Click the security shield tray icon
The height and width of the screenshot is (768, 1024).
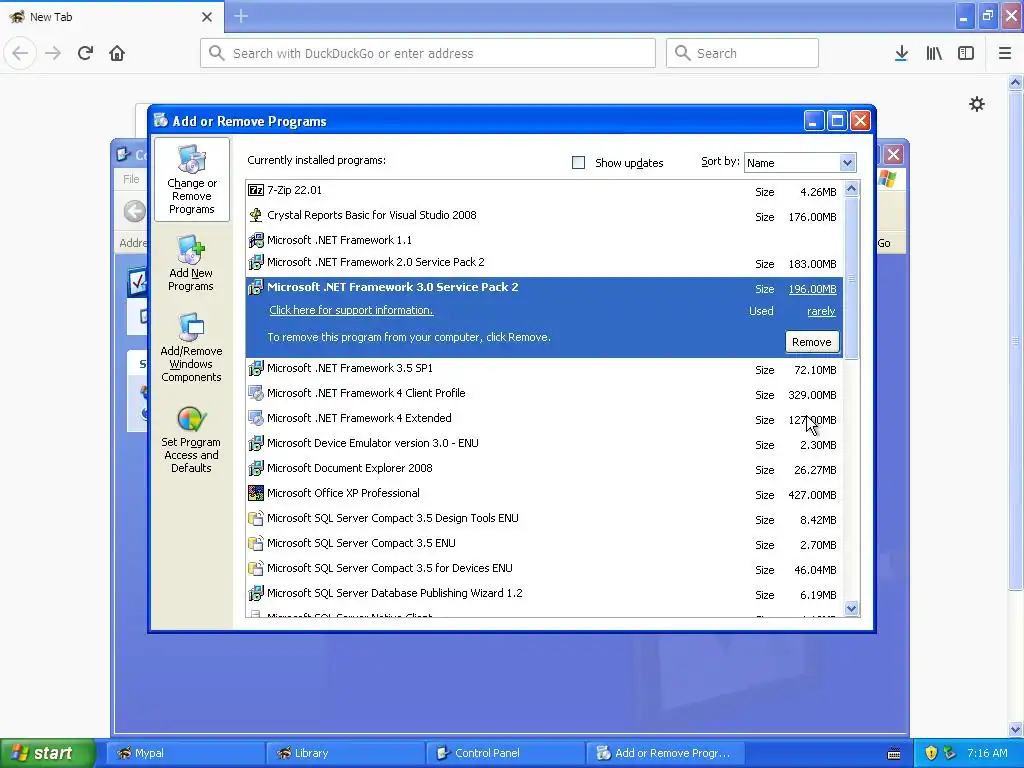pyautogui.click(x=931, y=753)
